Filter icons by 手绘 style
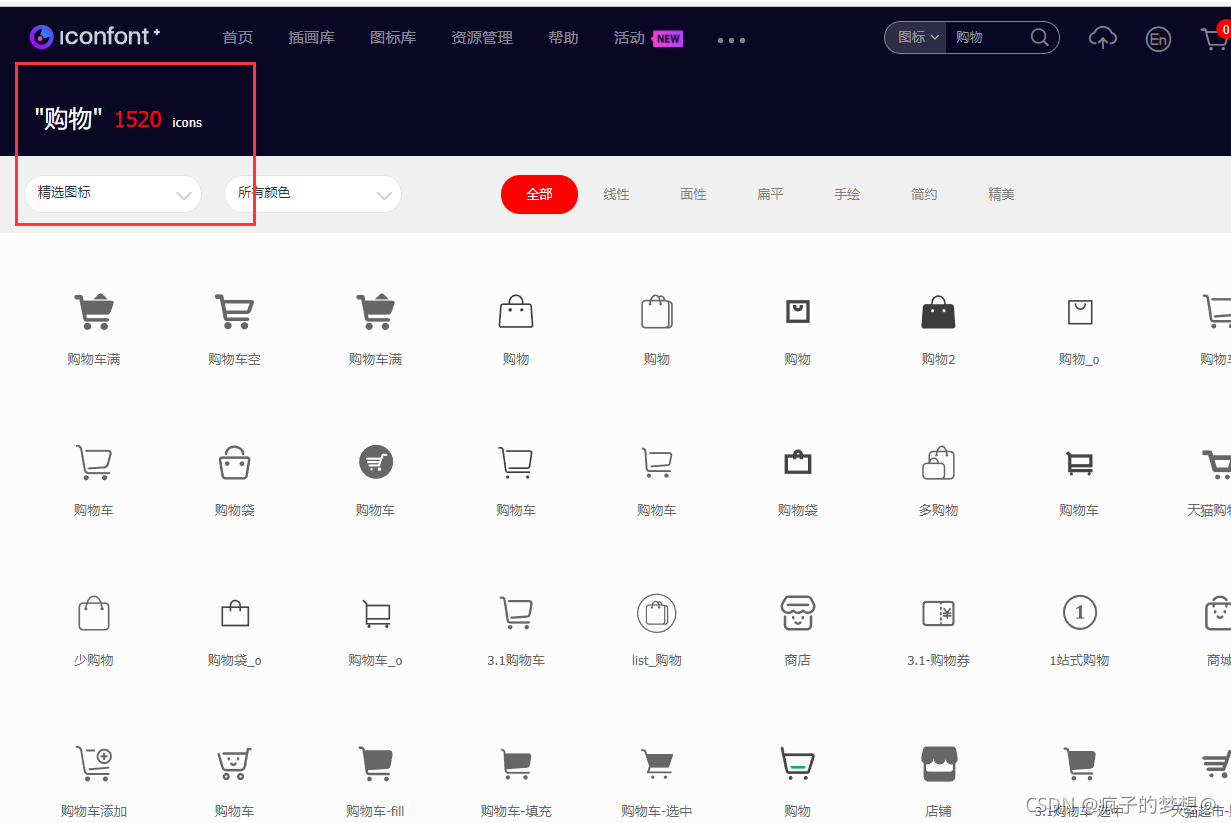The image size is (1231, 823). coord(847,194)
